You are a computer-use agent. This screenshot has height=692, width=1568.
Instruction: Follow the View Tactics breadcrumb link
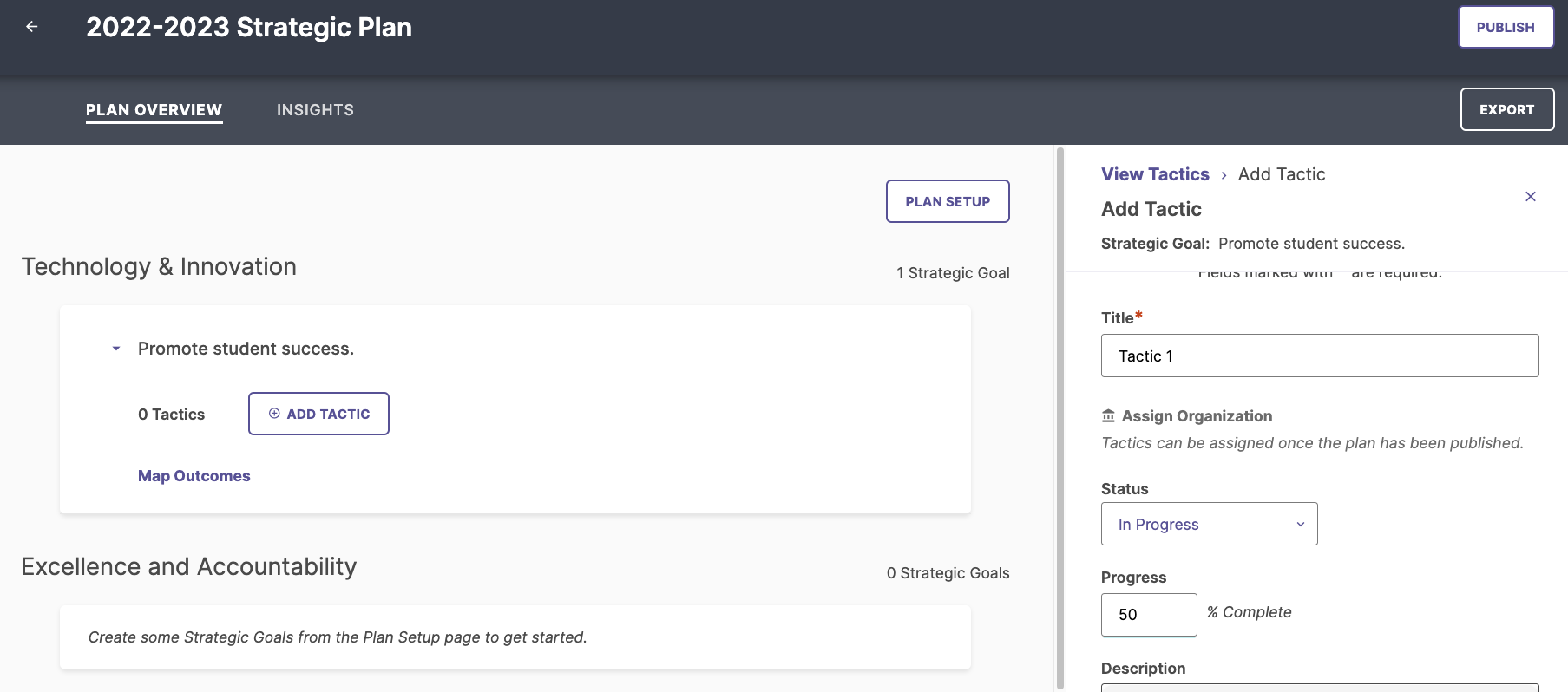point(1155,174)
